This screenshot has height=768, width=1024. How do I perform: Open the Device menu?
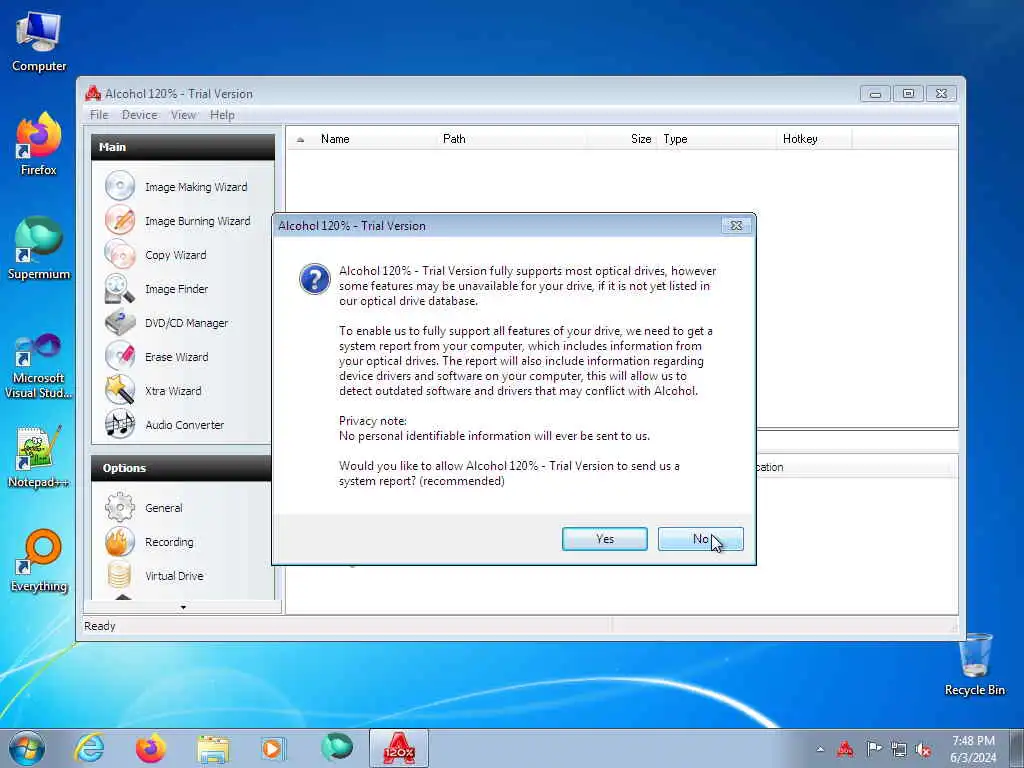(139, 115)
